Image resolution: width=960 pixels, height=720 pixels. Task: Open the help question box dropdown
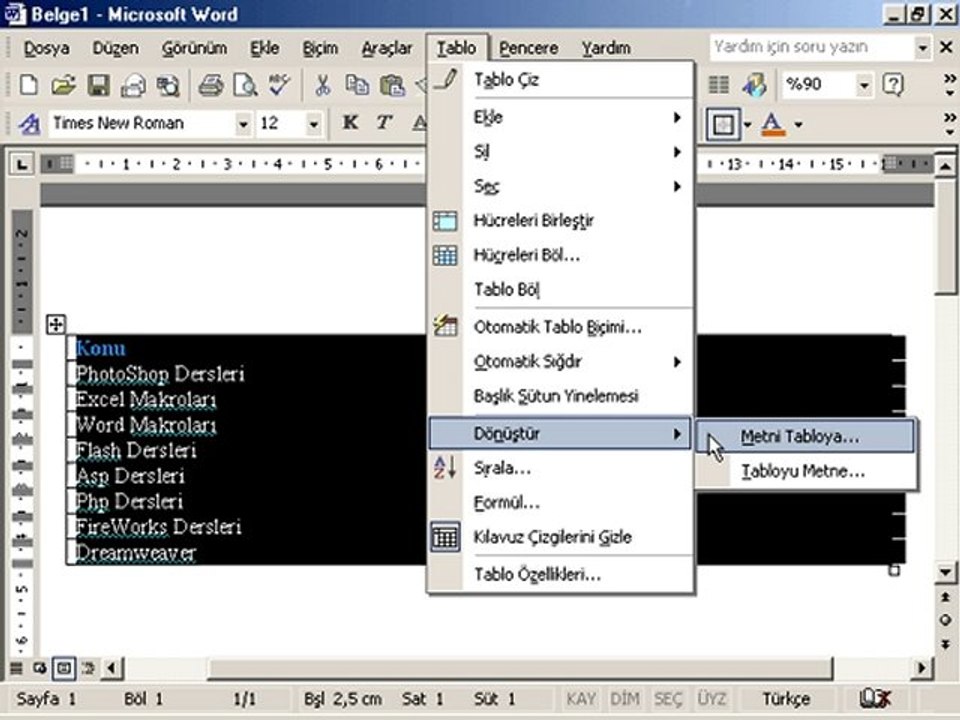(922, 47)
